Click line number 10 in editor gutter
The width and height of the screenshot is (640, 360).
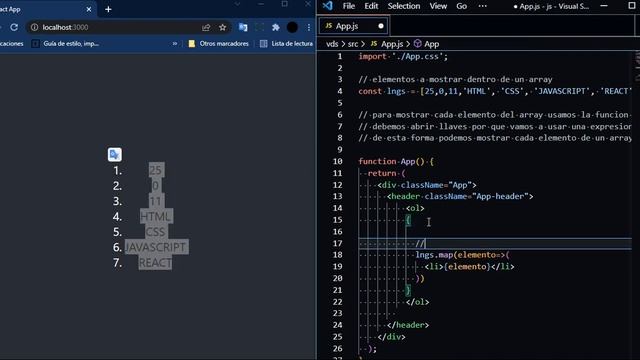click(x=338, y=161)
